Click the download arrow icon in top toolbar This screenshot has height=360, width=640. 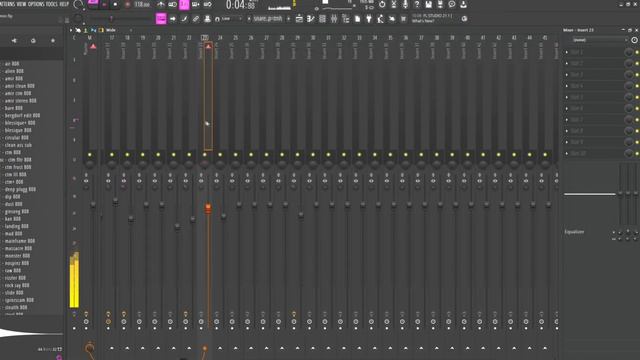463,4
